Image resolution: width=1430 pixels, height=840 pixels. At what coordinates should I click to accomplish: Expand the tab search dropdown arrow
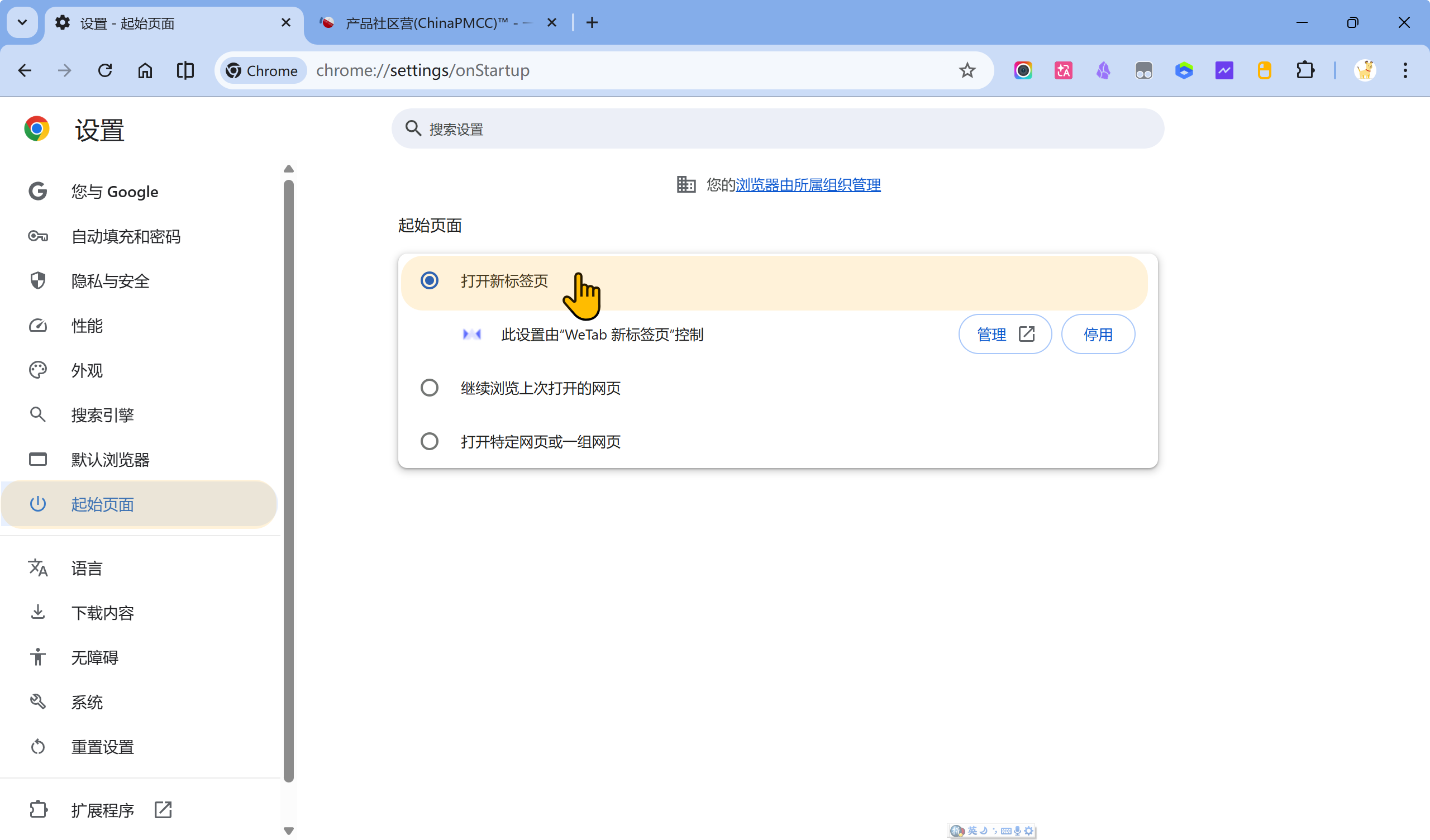23,23
